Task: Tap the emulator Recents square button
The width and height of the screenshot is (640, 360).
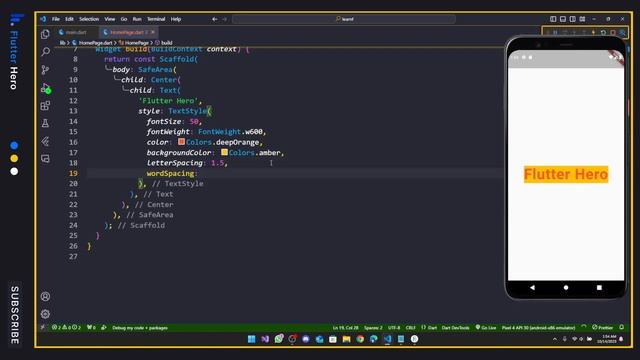Action: (599, 287)
